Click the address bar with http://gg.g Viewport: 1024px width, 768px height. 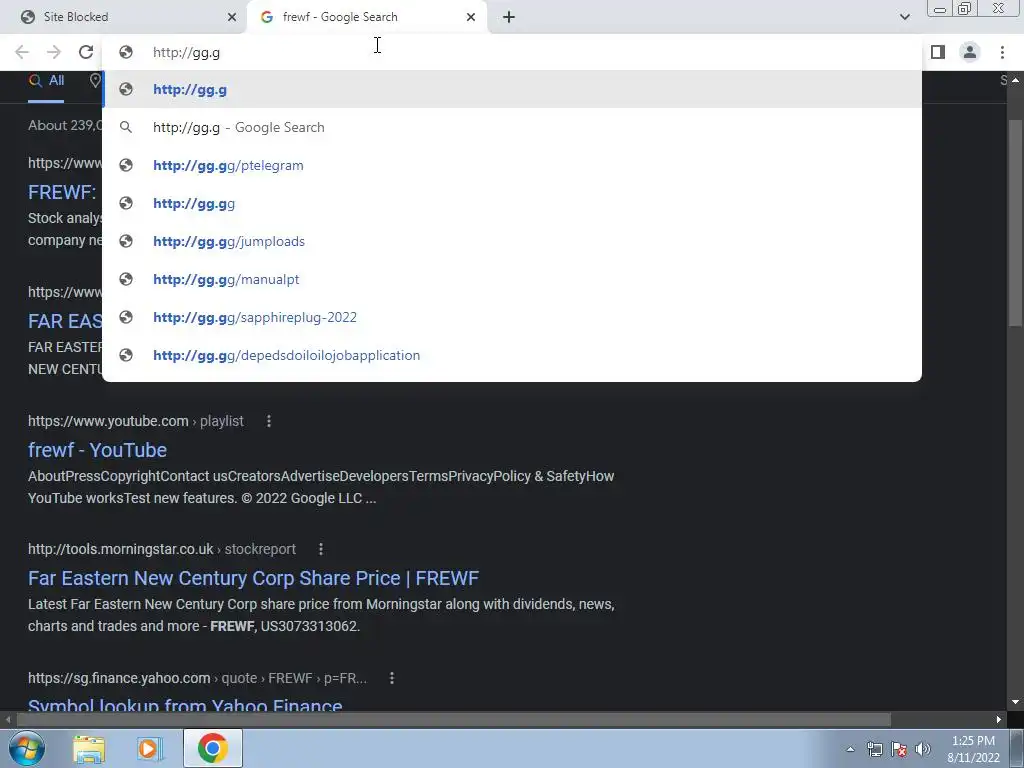pos(511,52)
